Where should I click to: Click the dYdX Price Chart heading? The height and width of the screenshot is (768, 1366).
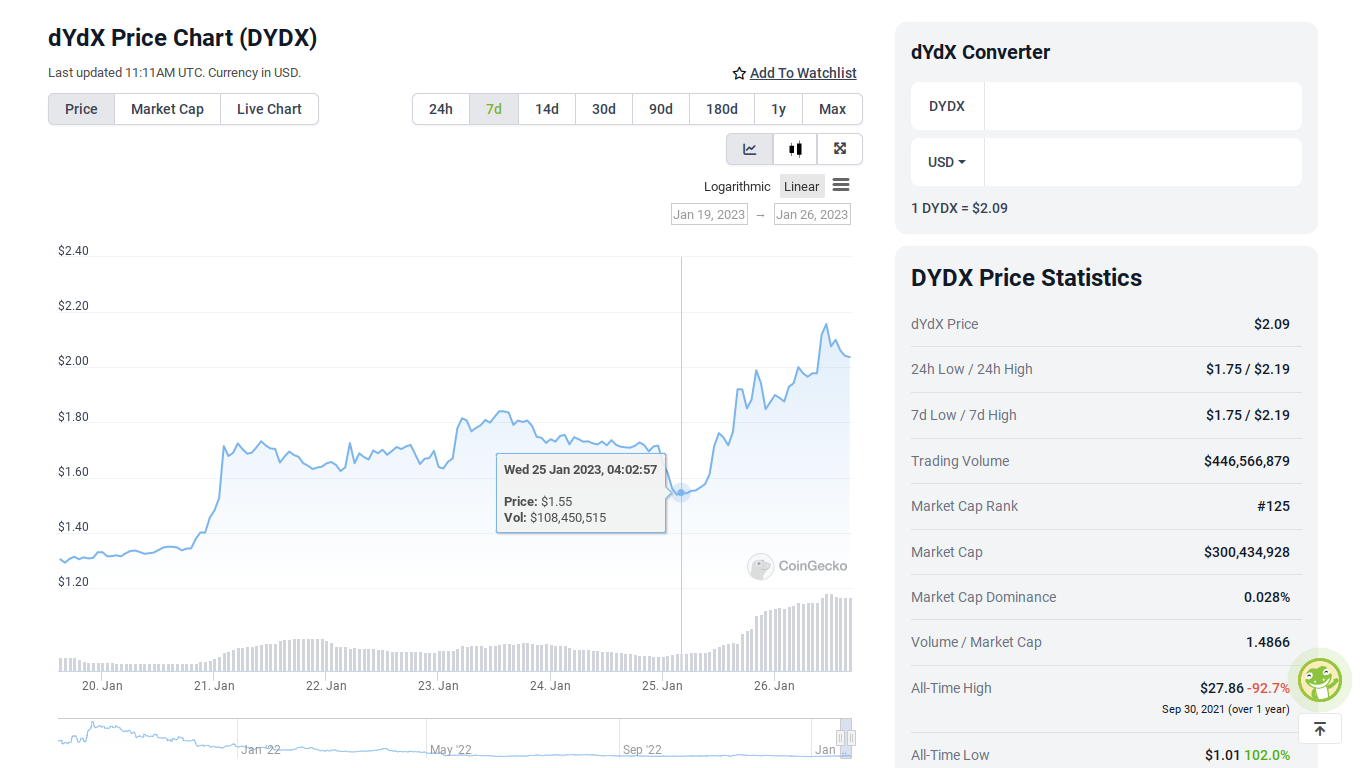coord(183,38)
